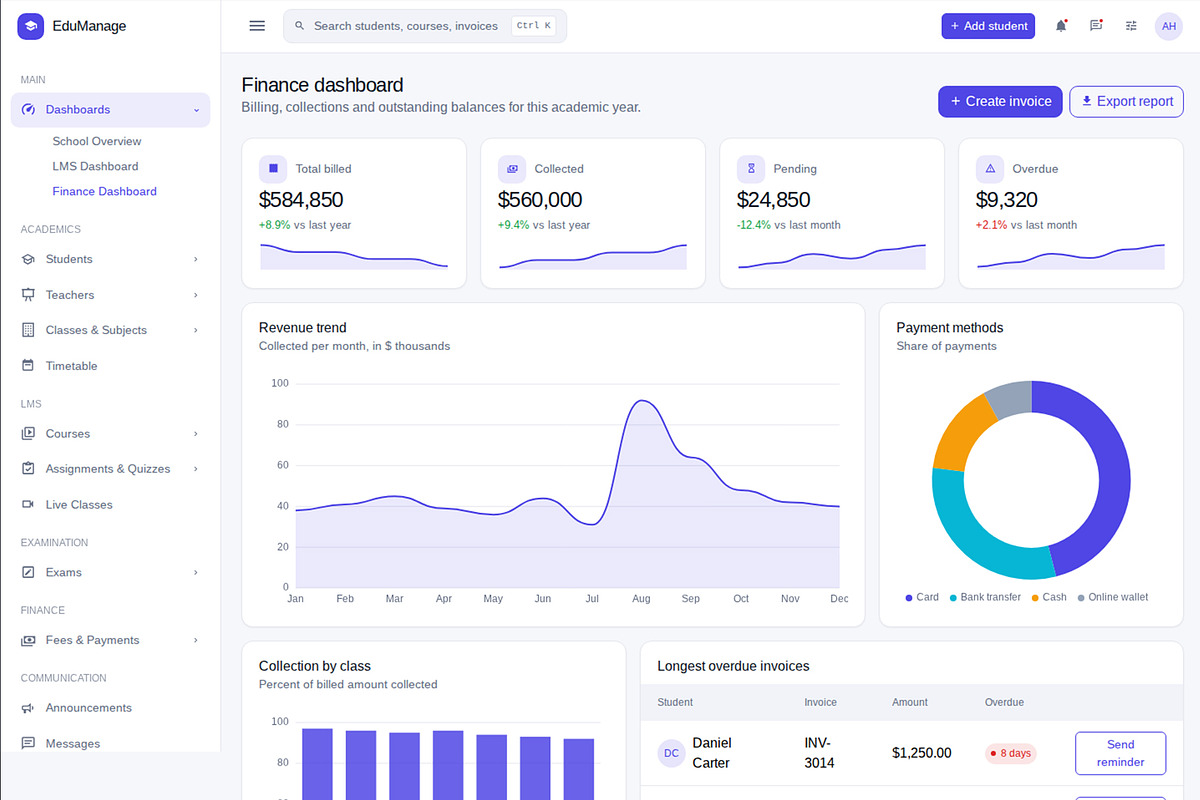Click the $1,250.00 amount cell
Viewport: 1200px width, 800px height.
click(921, 753)
